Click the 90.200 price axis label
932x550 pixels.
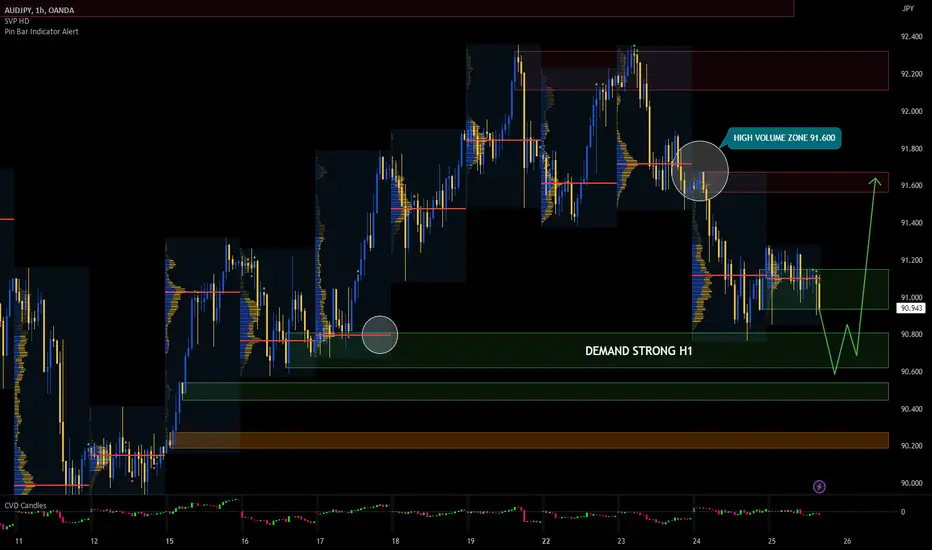911,446
